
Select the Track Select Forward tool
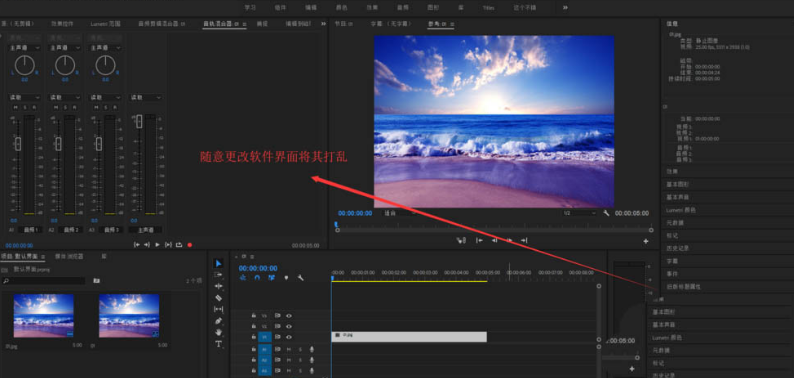(218, 275)
